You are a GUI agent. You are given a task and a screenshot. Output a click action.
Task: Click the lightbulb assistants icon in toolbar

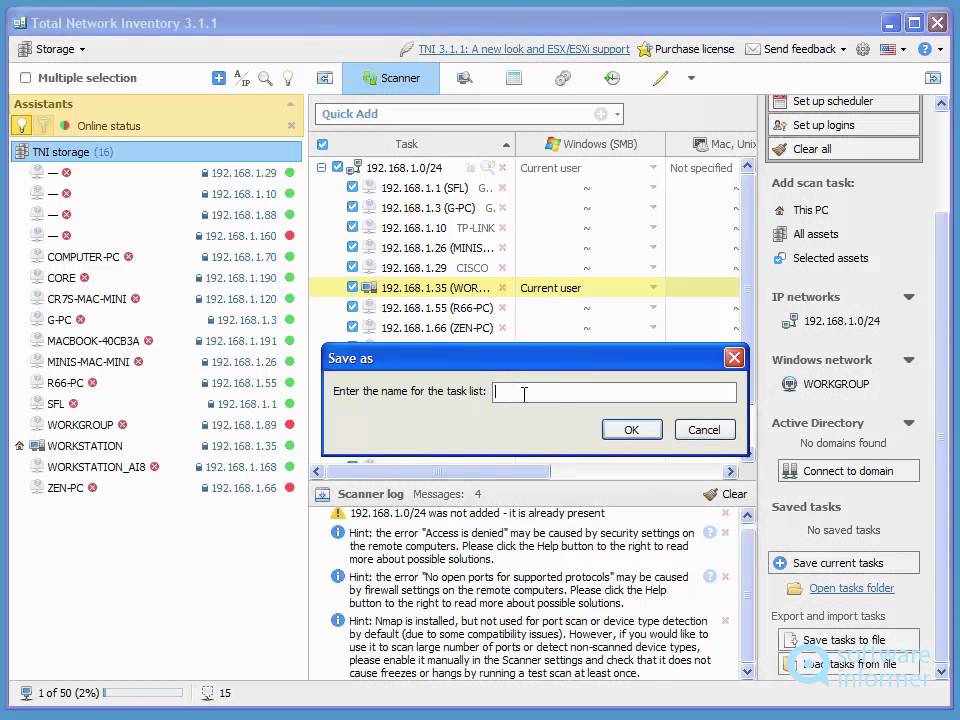288,78
